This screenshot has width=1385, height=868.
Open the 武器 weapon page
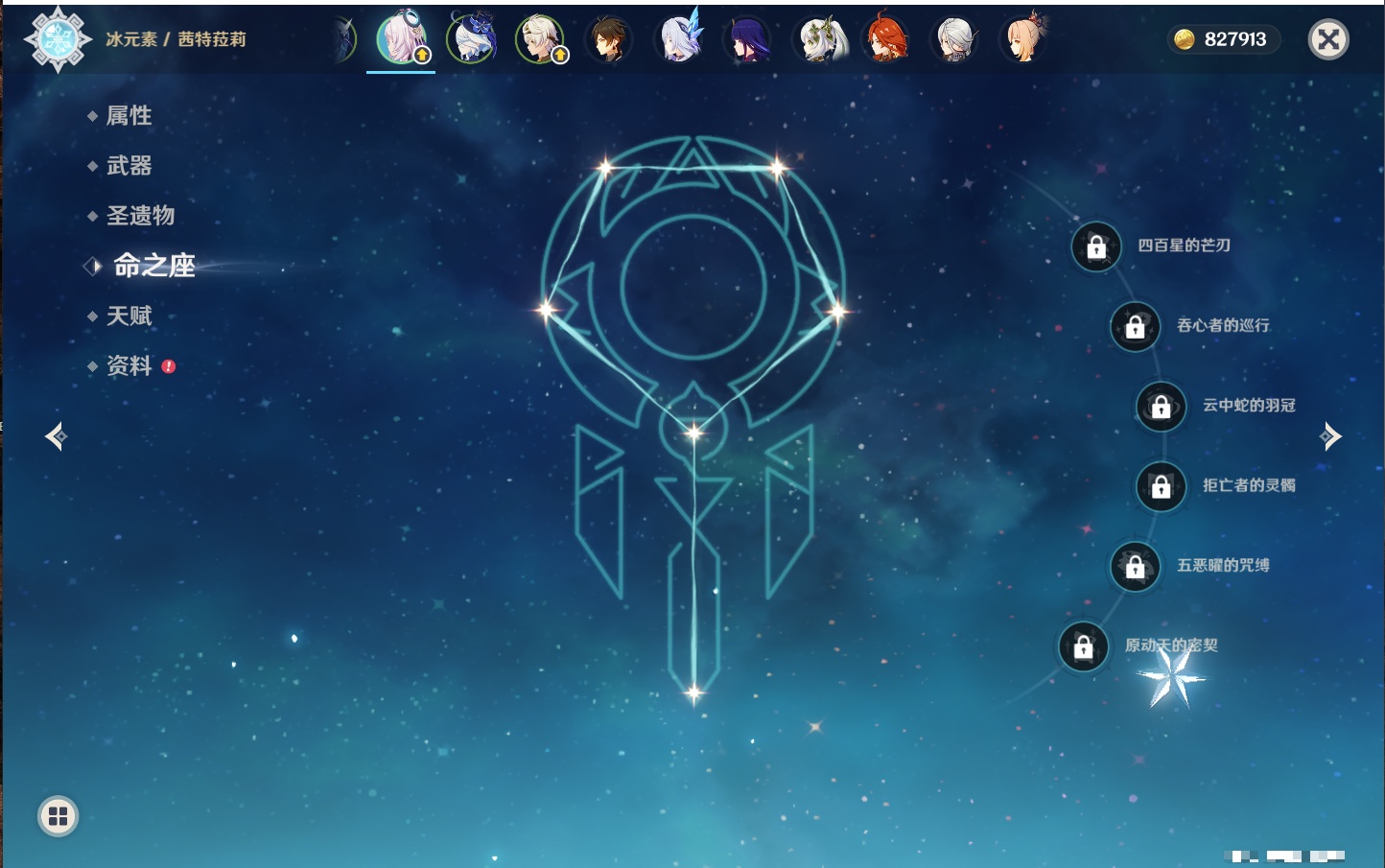click(129, 166)
